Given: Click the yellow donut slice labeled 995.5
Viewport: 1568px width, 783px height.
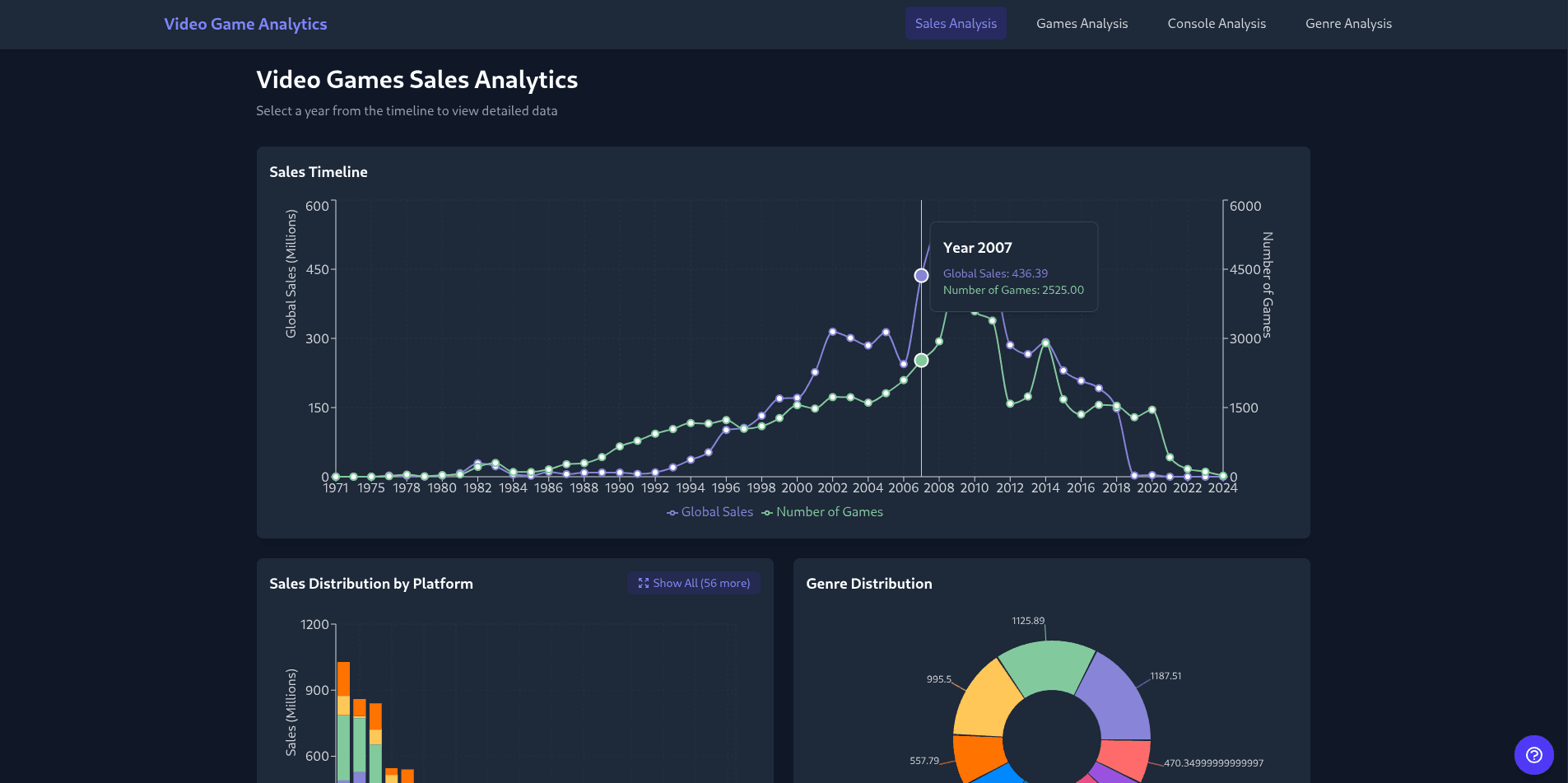Looking at the screenshot, I should click(x=987, y=701).
